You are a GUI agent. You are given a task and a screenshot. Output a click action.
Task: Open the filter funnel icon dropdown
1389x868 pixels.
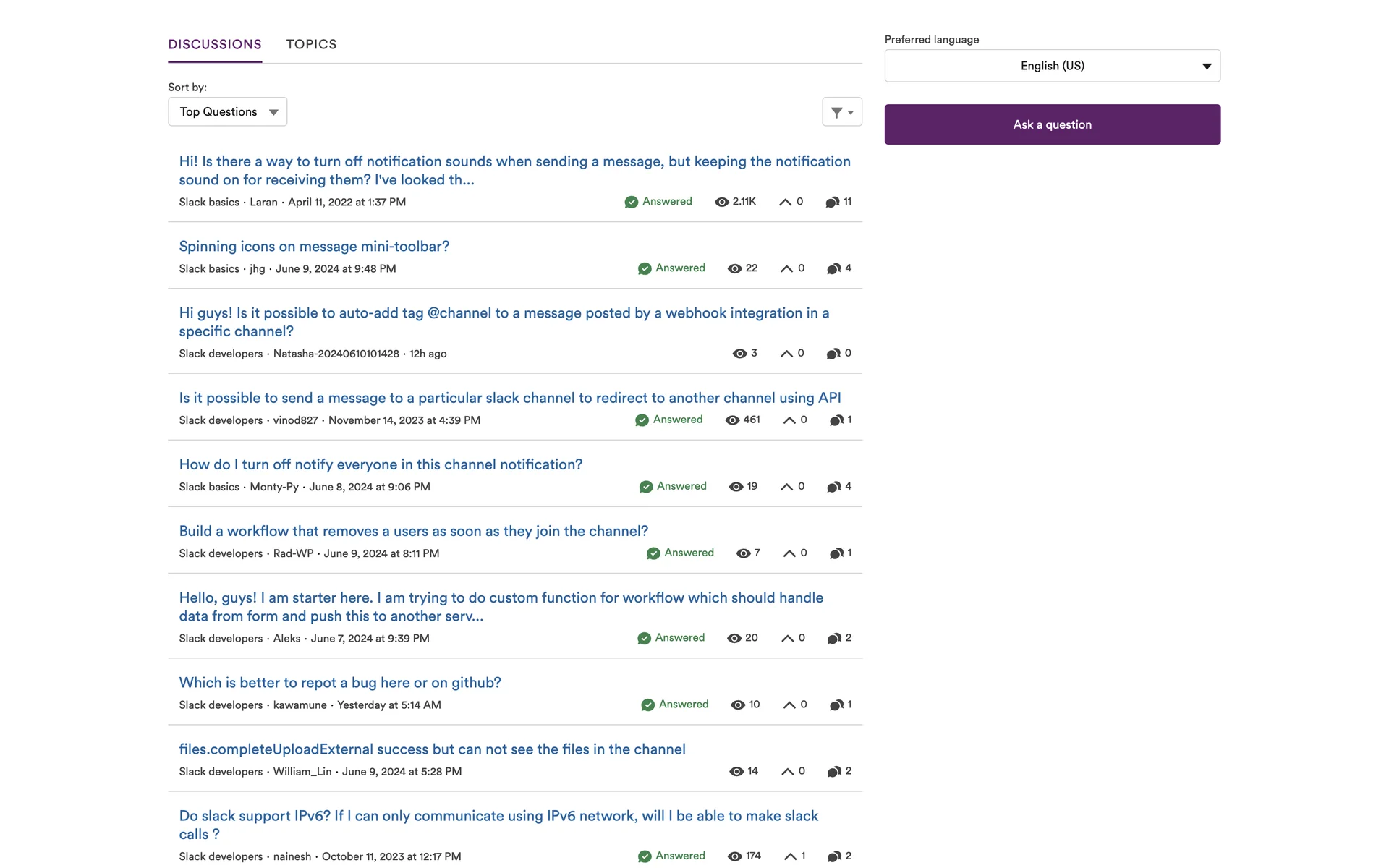pyautogui.click(x=837, y=112)
